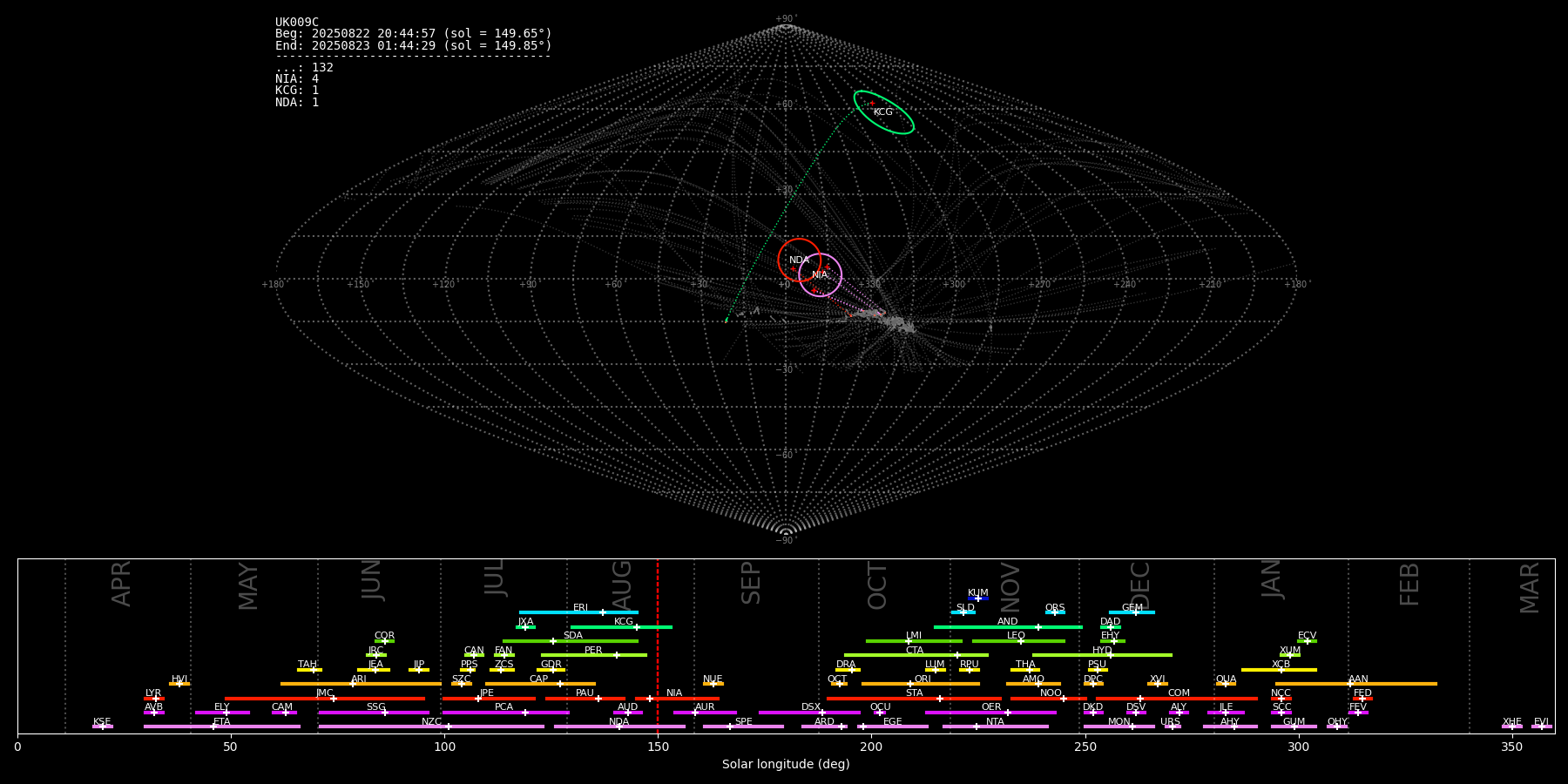This screenshot has height=784, width=1568.
Task: Click the 'Solar longitude (deg)' axis label
Action: [786, 765]
